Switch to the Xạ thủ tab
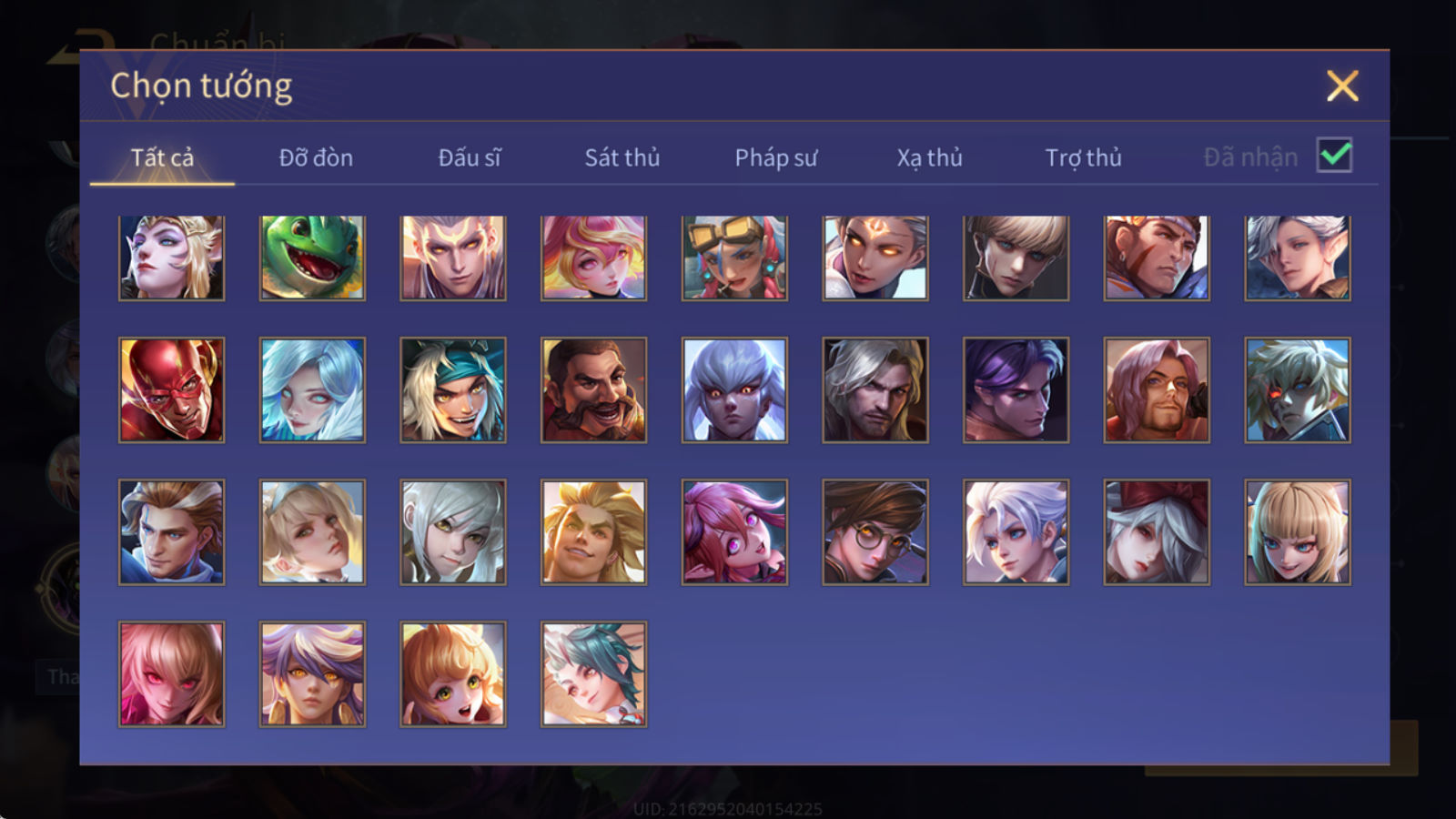Screen dimensions: 1456x819 click(x=929, y=157)
